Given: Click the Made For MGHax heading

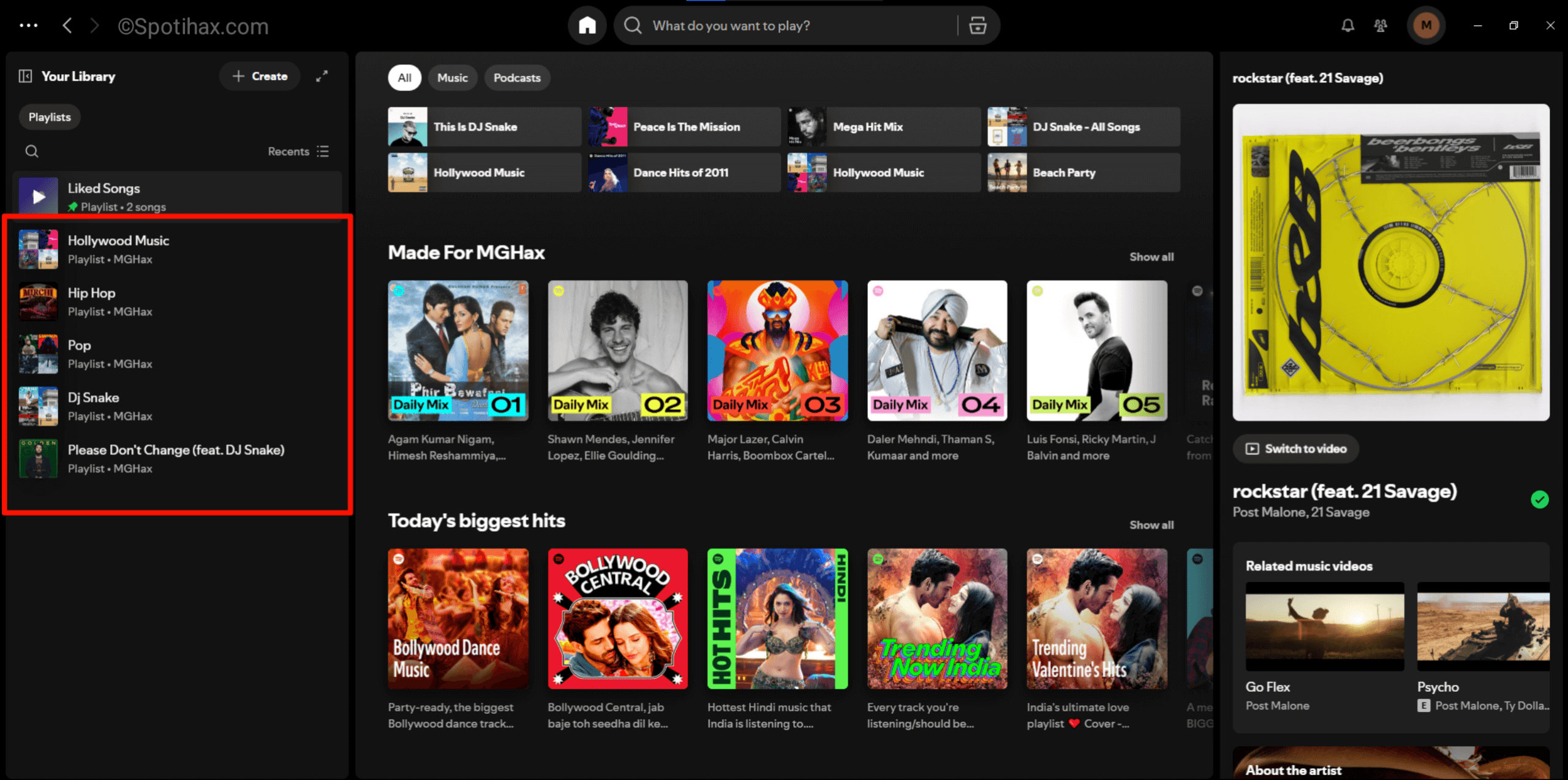Looking at the screenshot, I should [466, 252].
